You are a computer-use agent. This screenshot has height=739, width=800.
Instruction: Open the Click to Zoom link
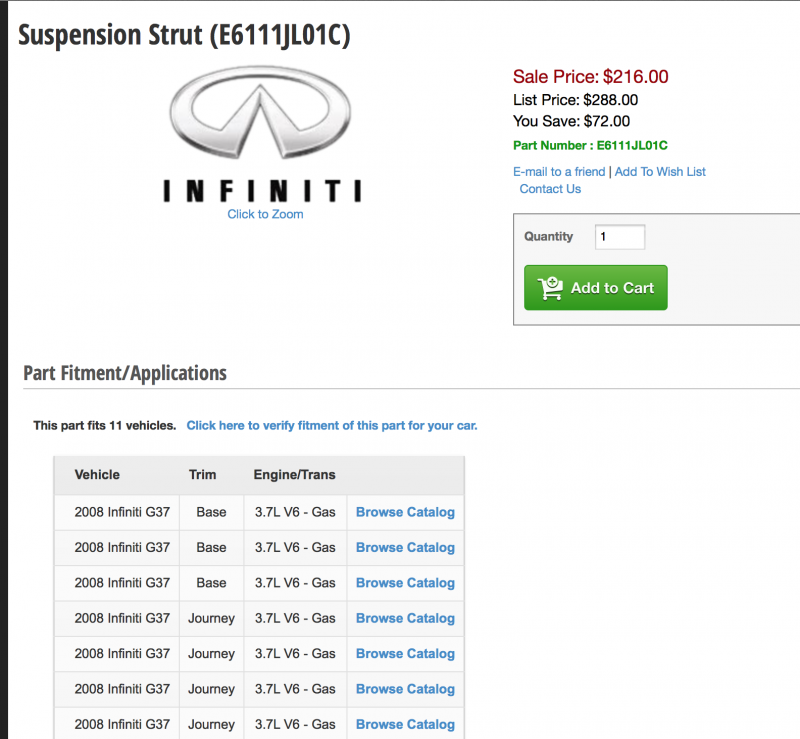pyautogui.click(x=265, y=214)
